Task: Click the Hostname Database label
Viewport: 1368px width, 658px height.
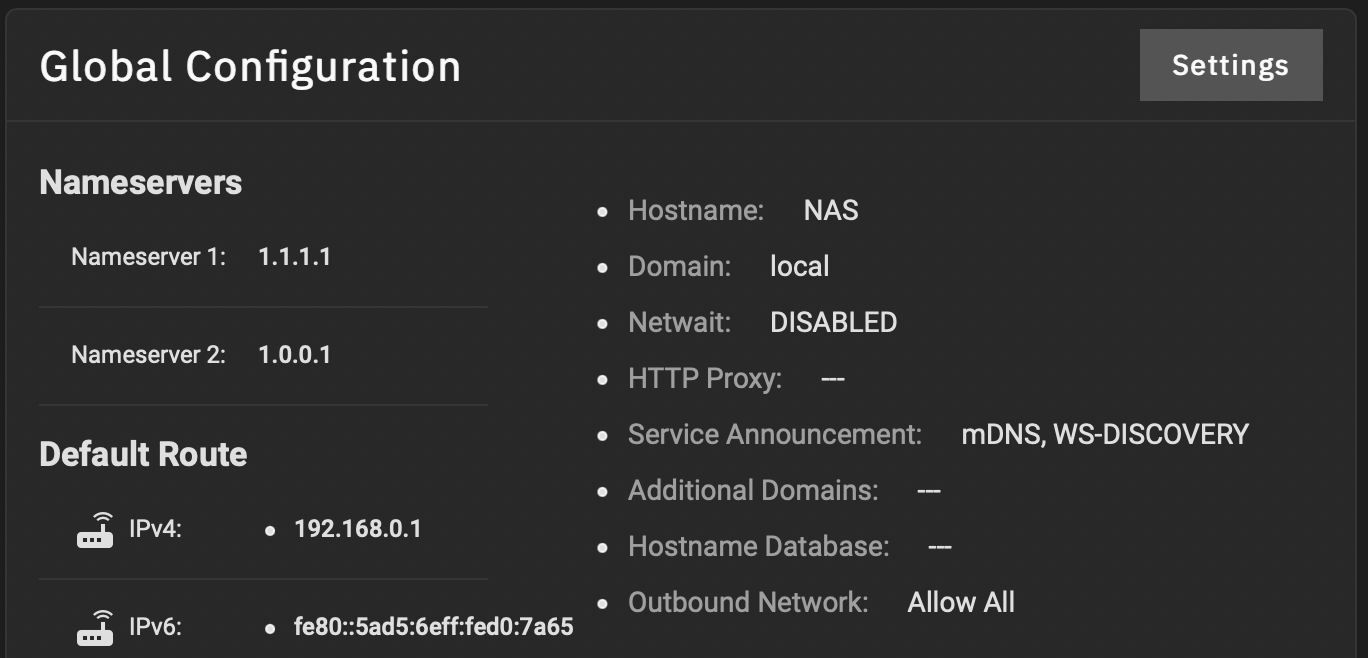Action: (x=758, y=547)
